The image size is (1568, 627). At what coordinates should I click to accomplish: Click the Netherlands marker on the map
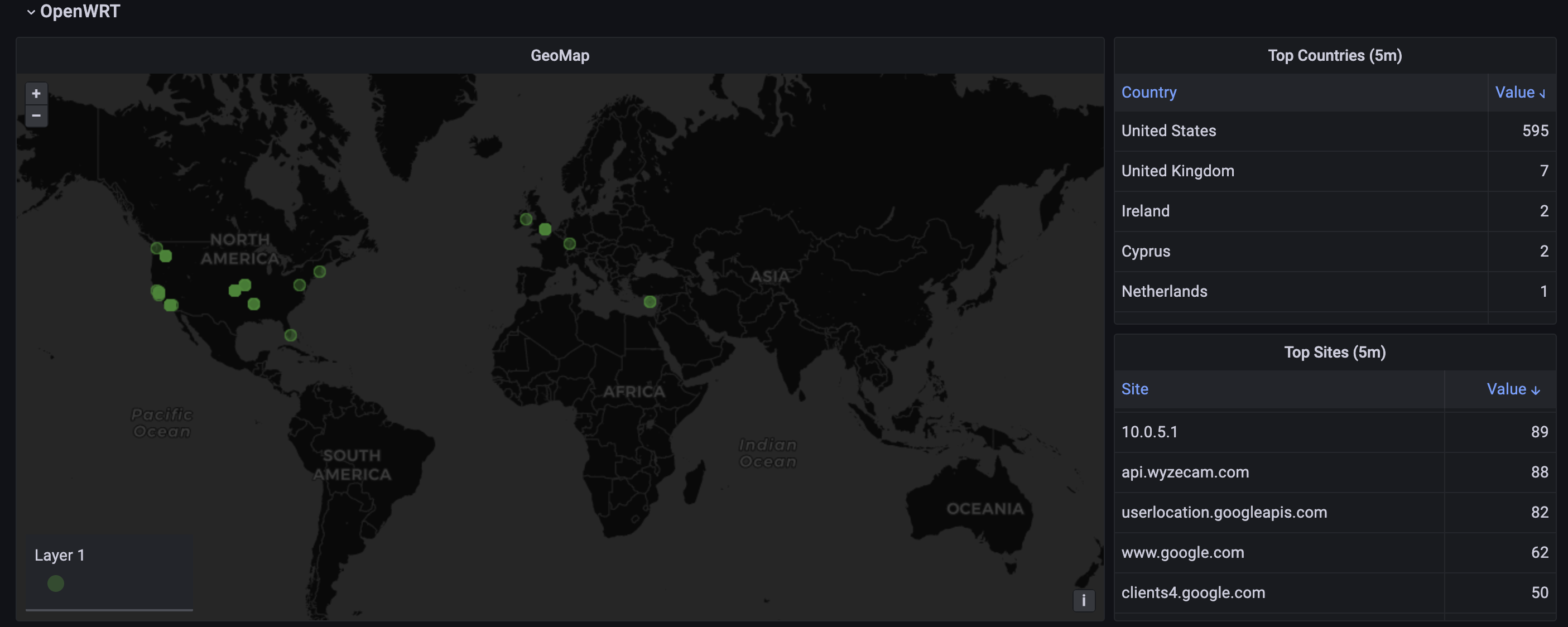click(x=569, y=244)
